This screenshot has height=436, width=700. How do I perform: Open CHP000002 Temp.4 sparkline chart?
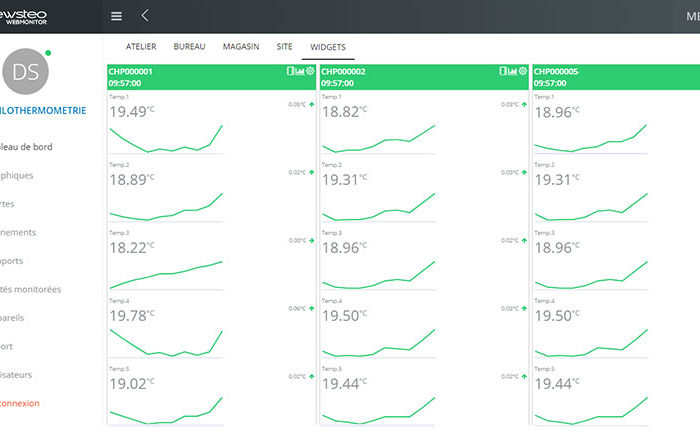379,343
